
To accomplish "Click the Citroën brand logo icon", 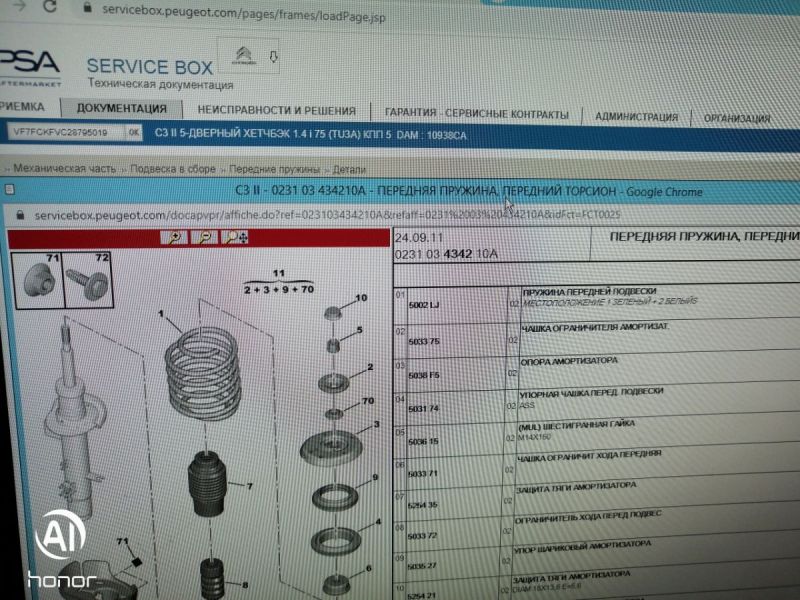I will pos(243,57).
